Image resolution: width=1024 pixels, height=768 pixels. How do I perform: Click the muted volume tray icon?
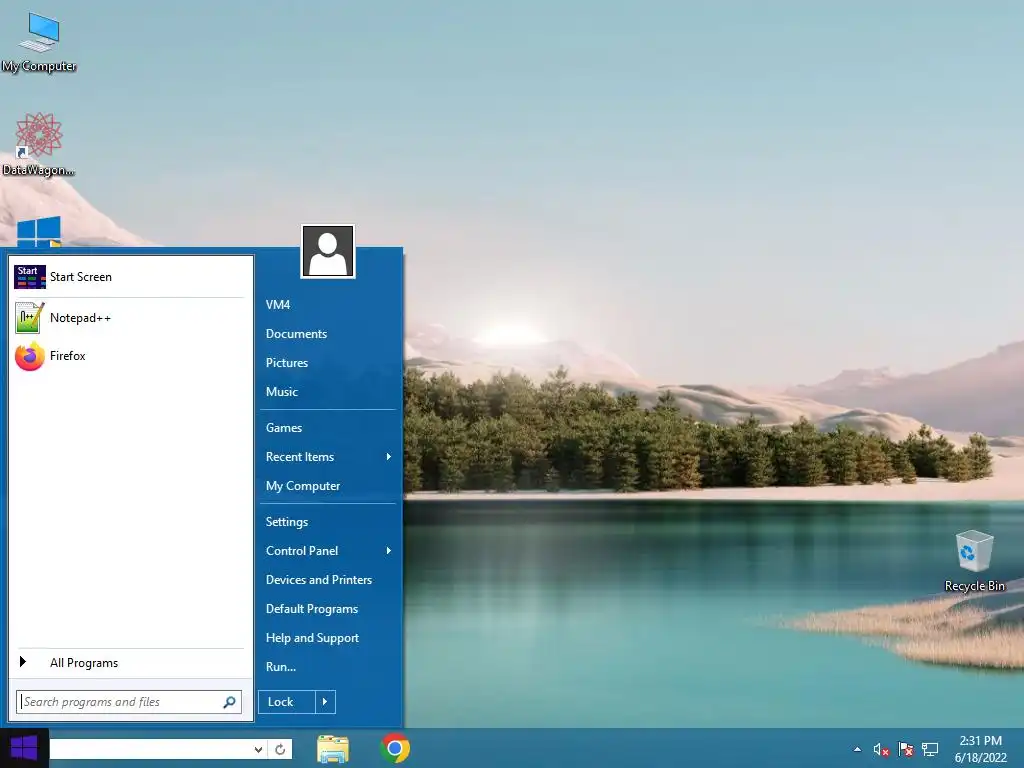(881, 750)
